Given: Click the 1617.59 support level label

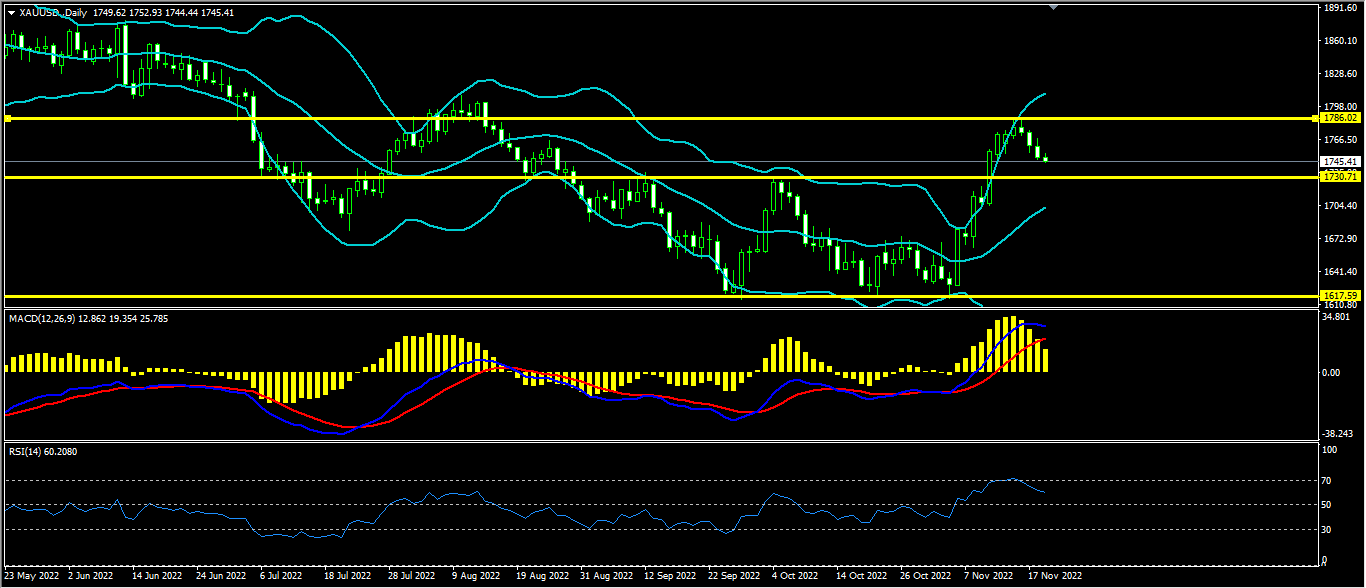Looking at the screenshot, I should point(1339,296).
